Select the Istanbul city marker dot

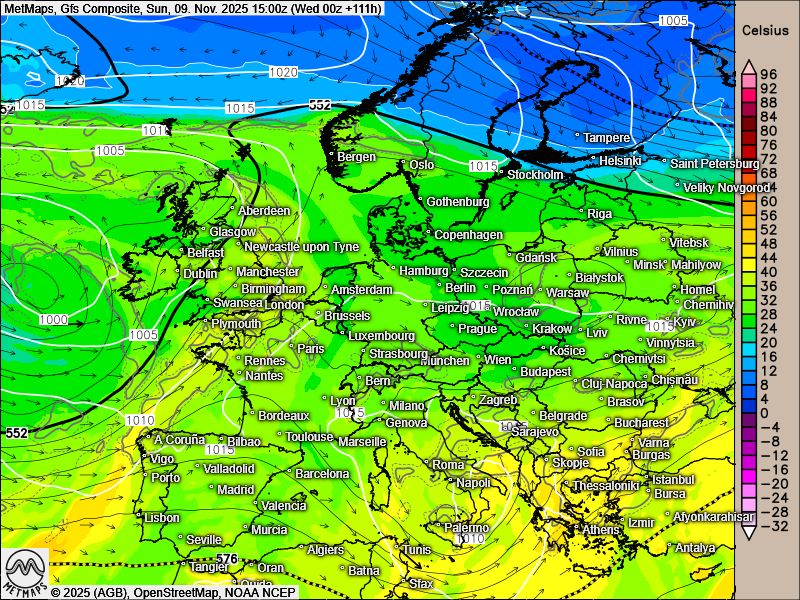coord(646,480)
